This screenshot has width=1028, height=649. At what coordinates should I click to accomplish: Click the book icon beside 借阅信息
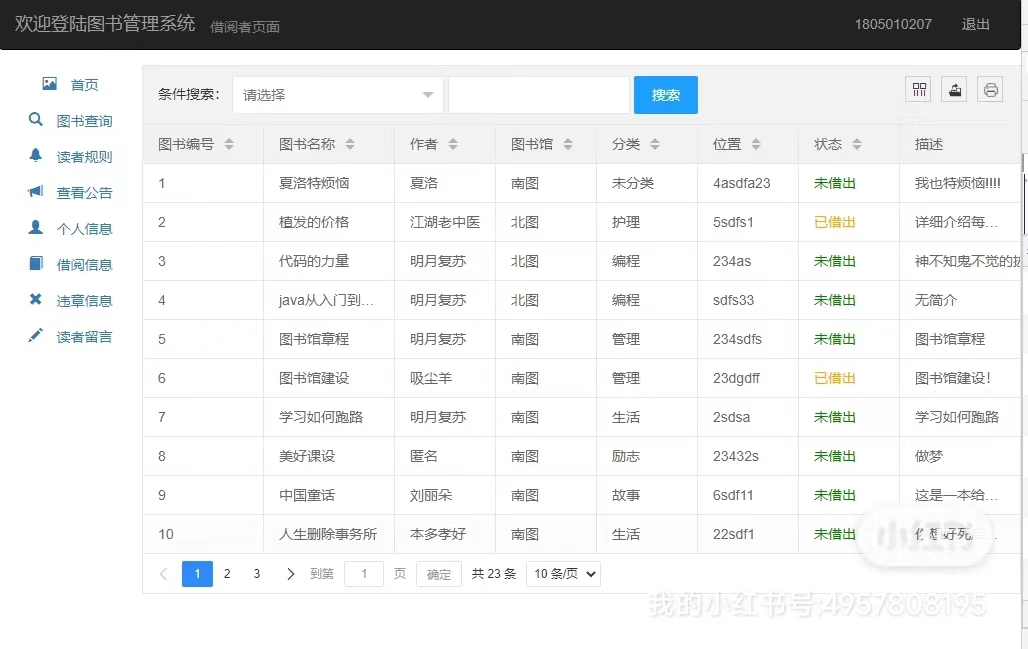pyautogui.click(x=36, y=264)
